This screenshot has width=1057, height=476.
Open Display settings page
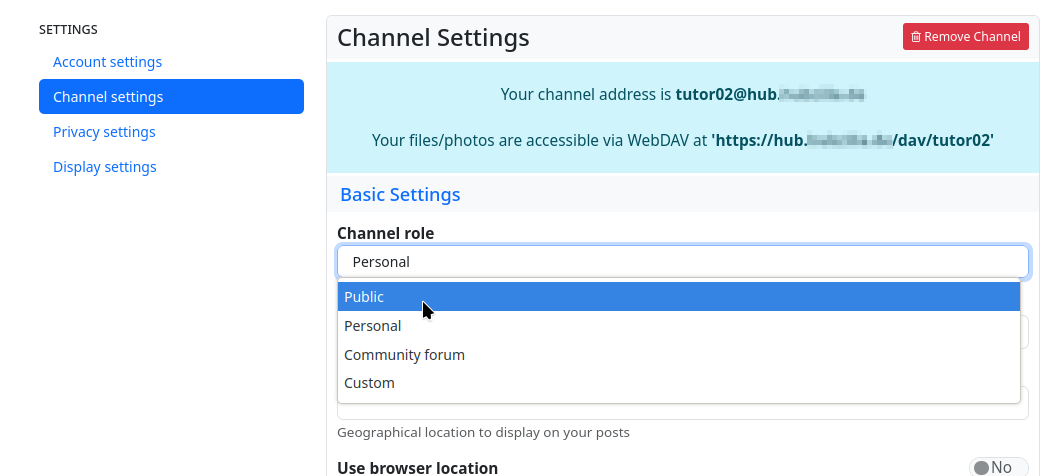point(104,167)
